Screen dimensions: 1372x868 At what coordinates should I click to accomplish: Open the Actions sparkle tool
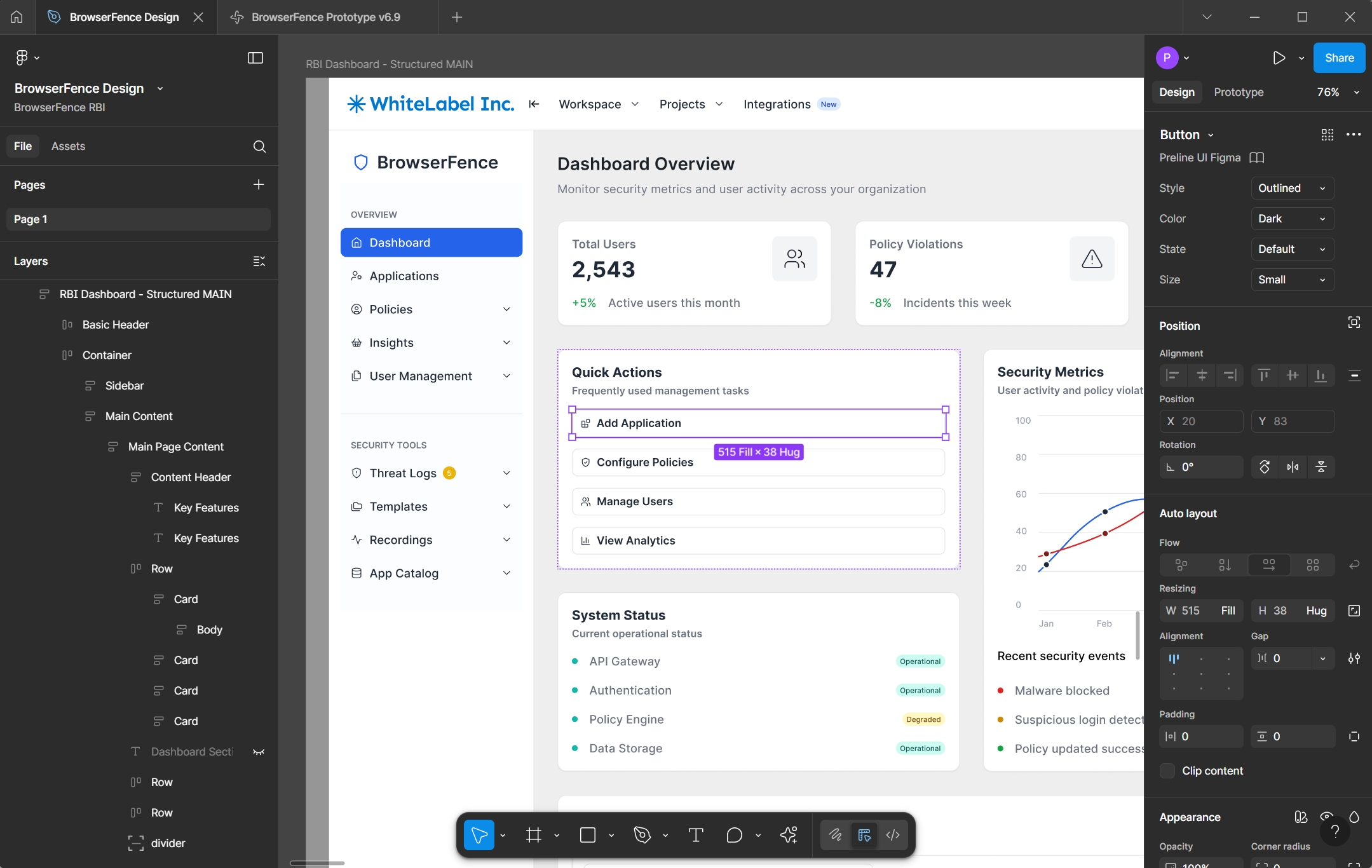(788, 835)
